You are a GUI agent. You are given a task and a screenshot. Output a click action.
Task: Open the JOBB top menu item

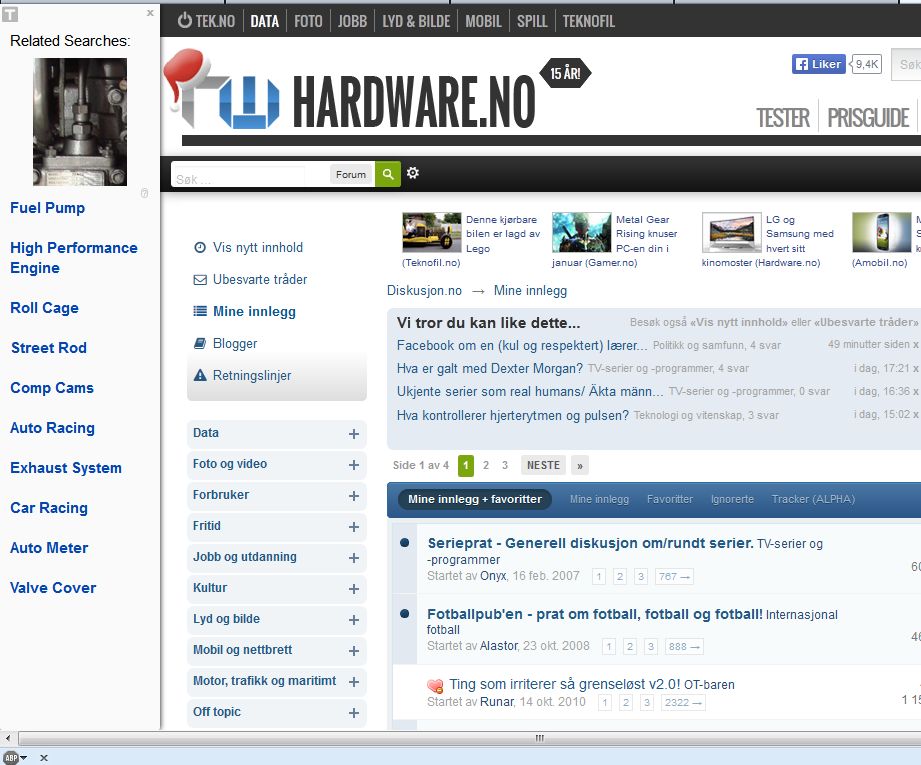point(352,21)
